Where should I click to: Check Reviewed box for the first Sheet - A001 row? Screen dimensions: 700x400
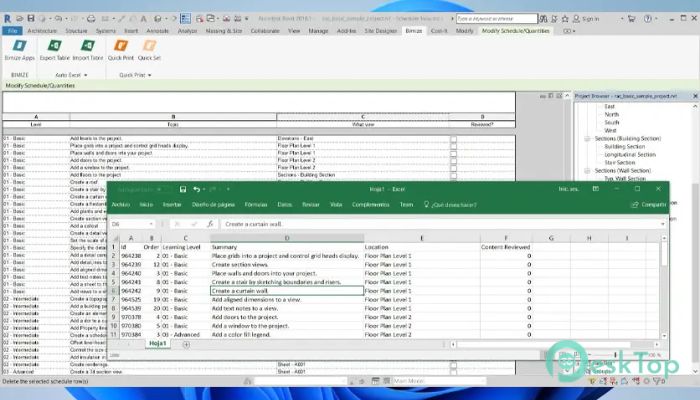[454, 365]
